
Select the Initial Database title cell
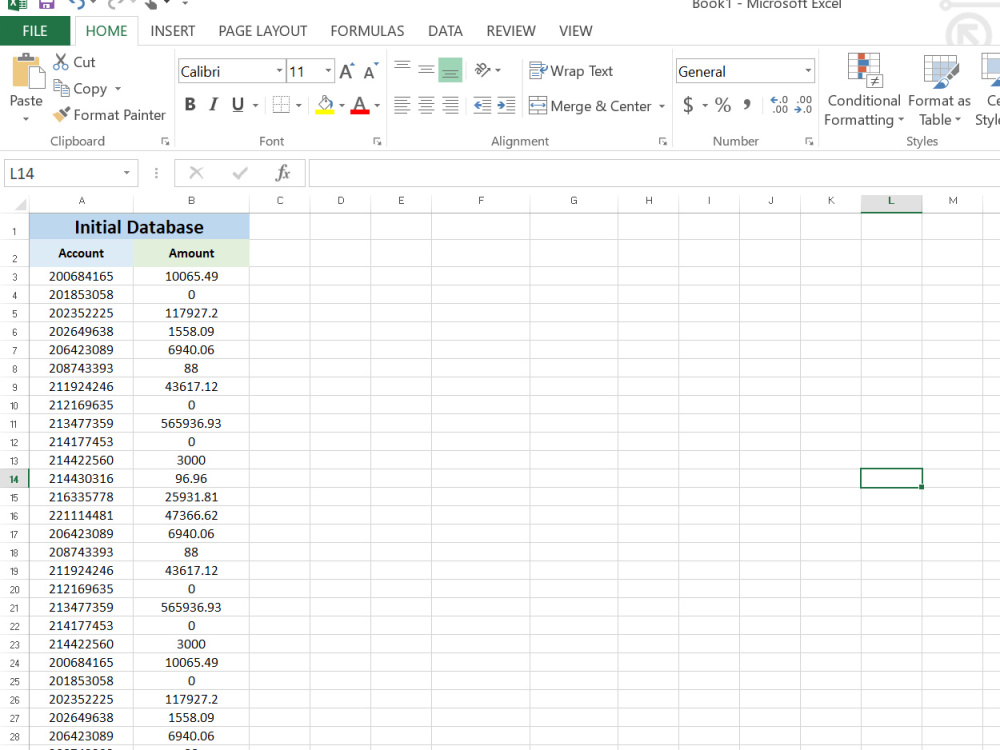tap(139, 227)
